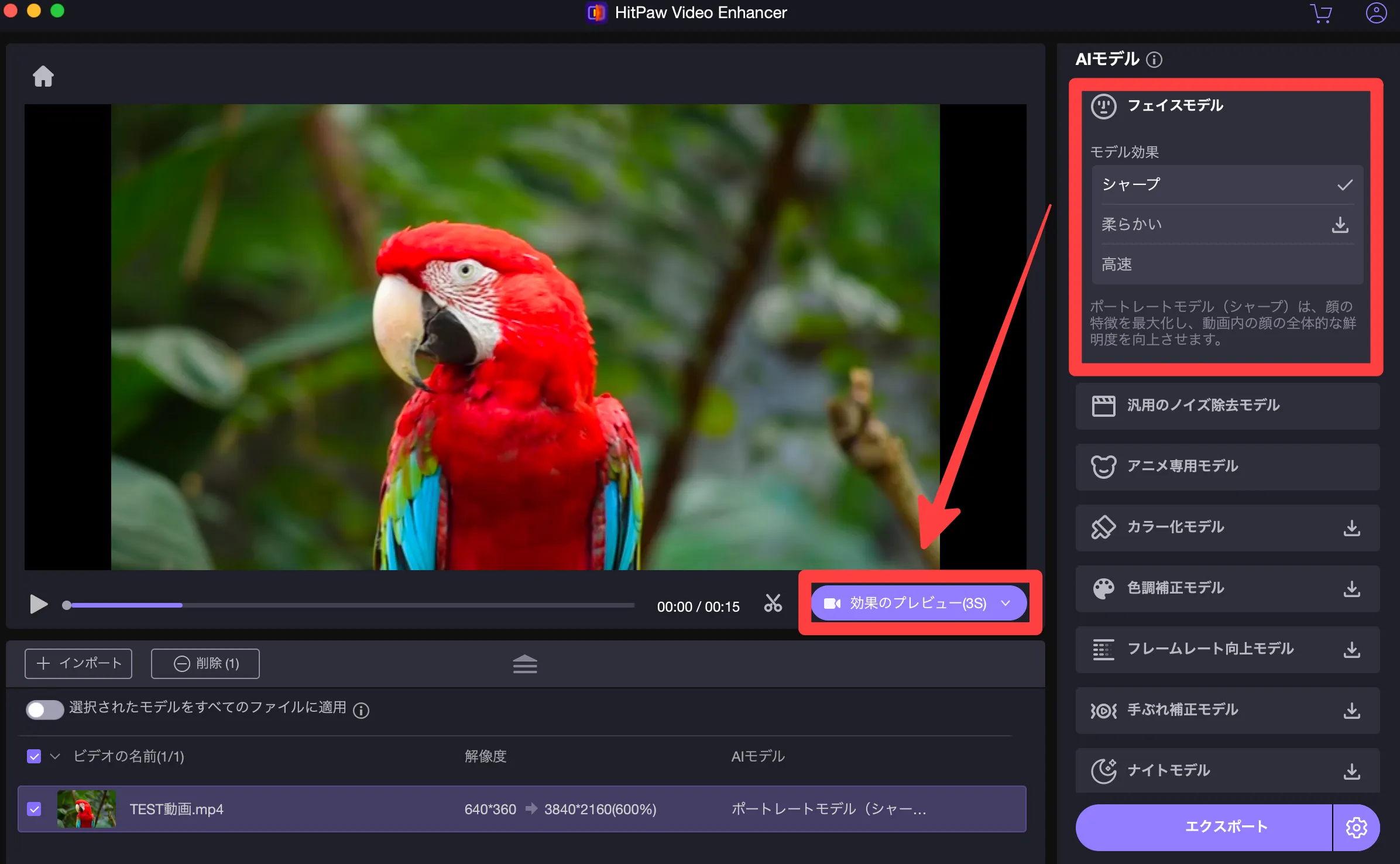The height and width of the screenshot is (864, 1400).
Task: Select the アニメ専用モデル icon
Action: coord(1101,466)
